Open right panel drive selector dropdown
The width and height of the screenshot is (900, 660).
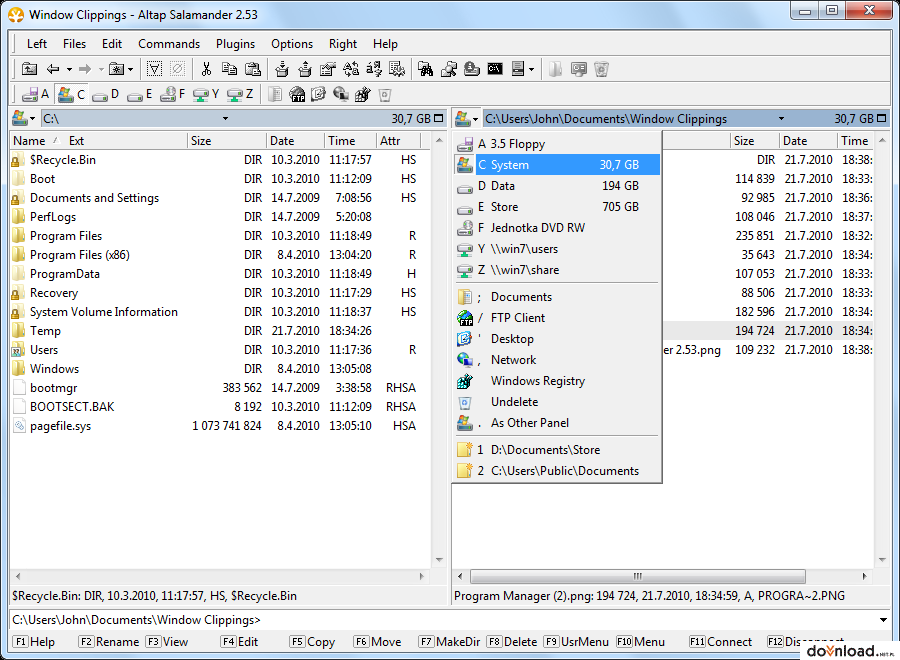click(x=467, y=119)
